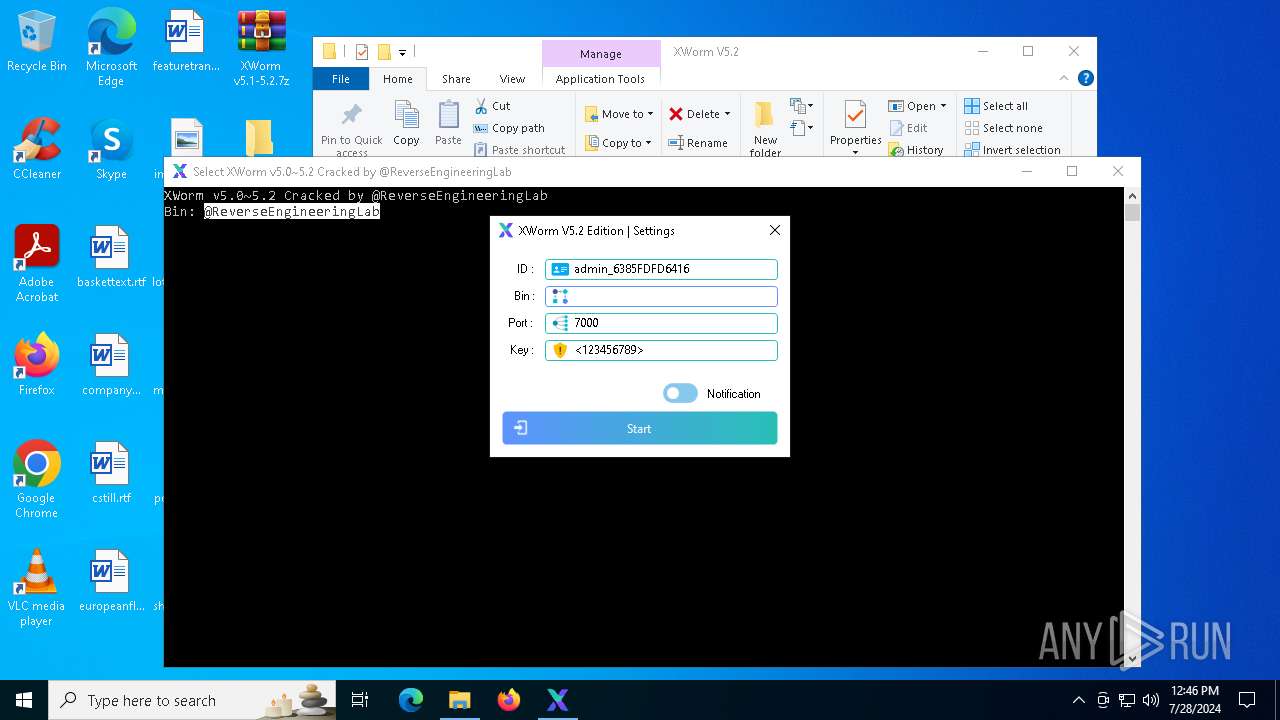1280x720 pixels.
Task: Select the VLC media player icon
Action: point(37,588)
